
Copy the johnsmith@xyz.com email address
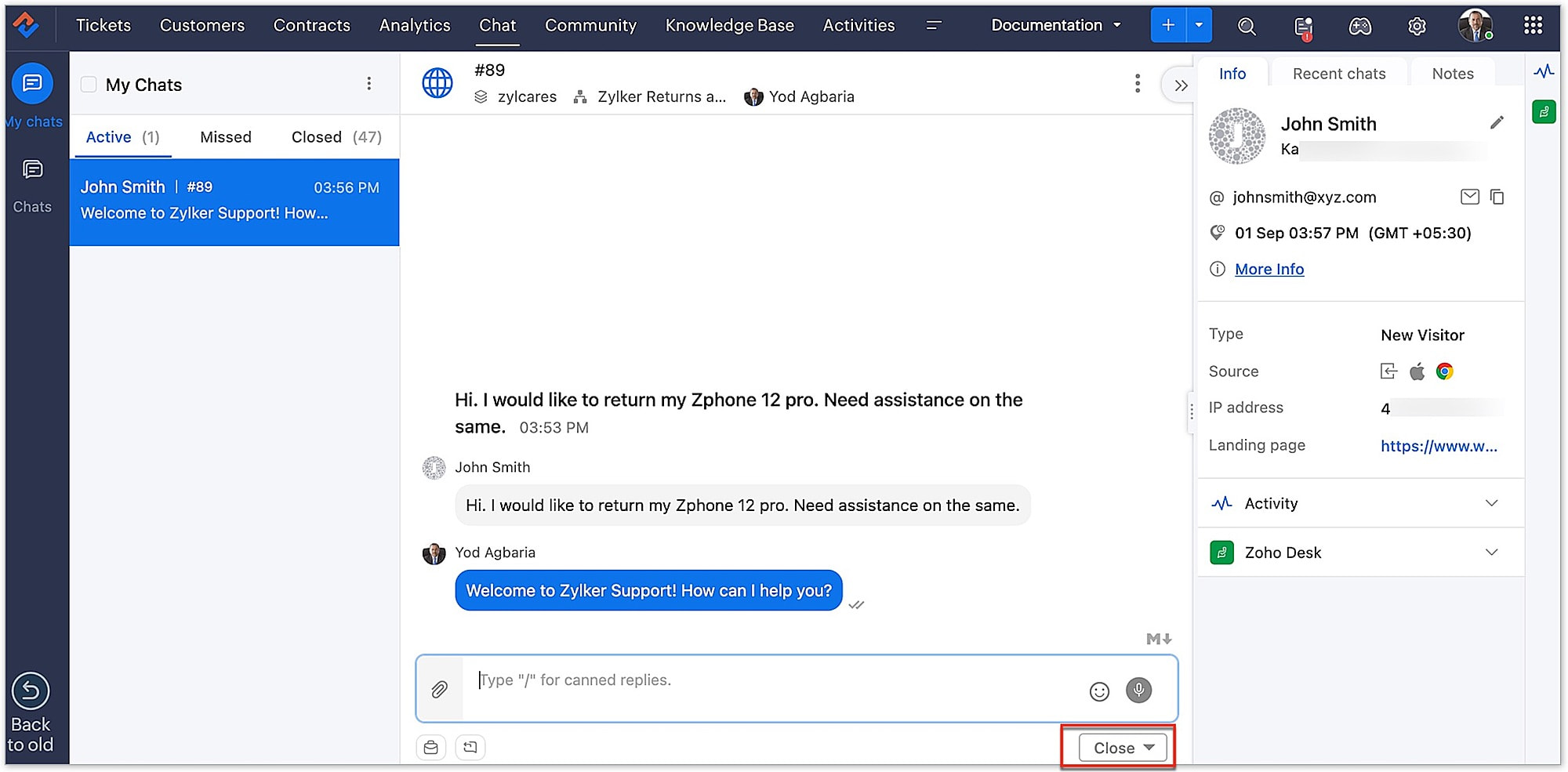[x=1497, y=197]
